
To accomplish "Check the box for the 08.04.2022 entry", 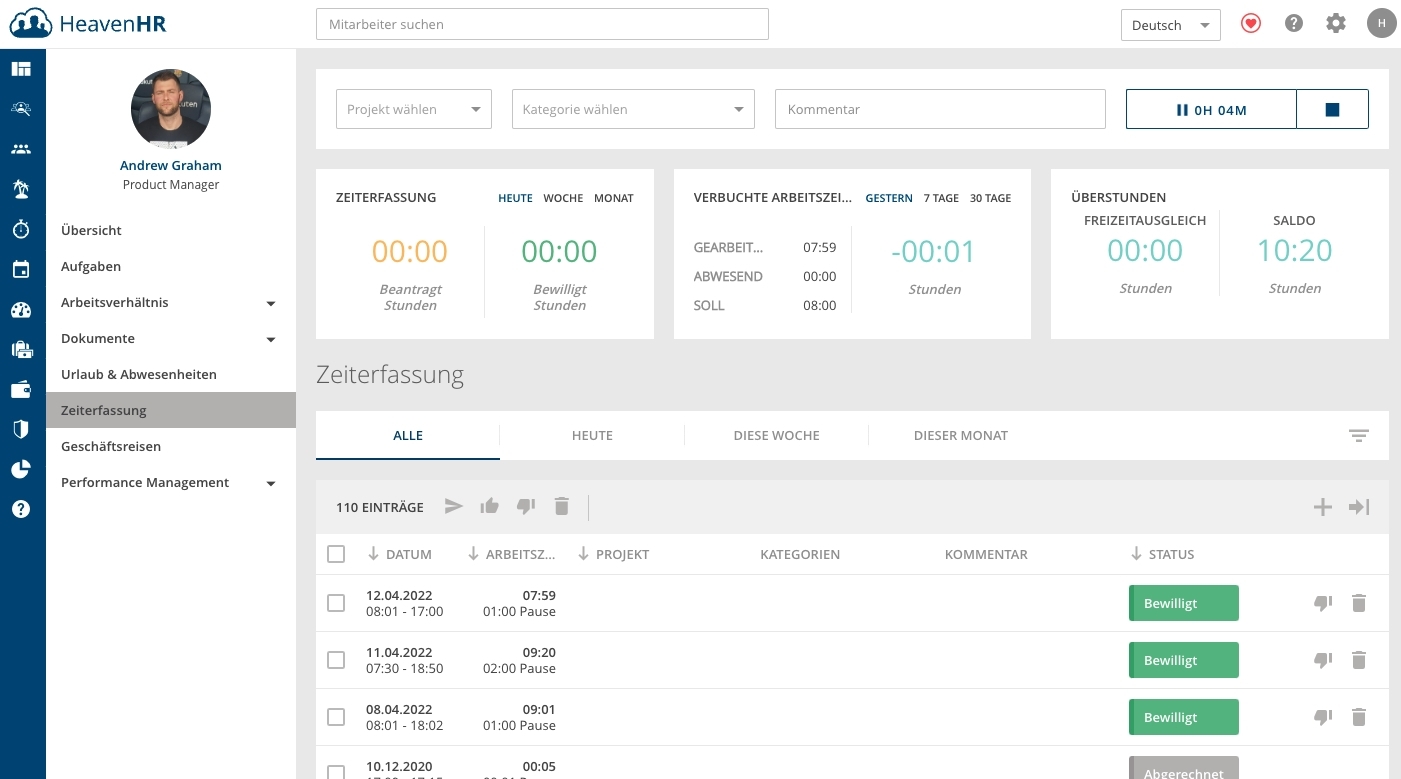I will tap(336, 717).
